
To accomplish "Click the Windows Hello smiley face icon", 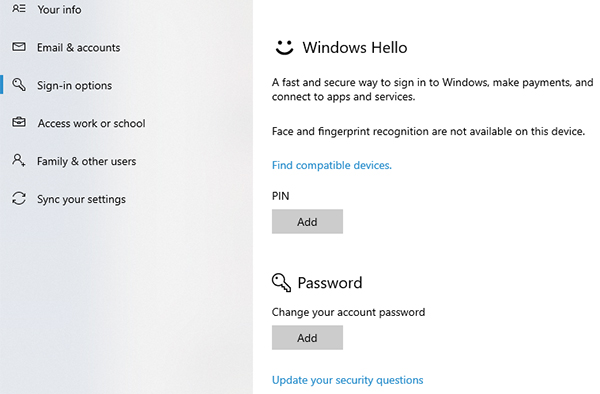I will tap(284, 47).
